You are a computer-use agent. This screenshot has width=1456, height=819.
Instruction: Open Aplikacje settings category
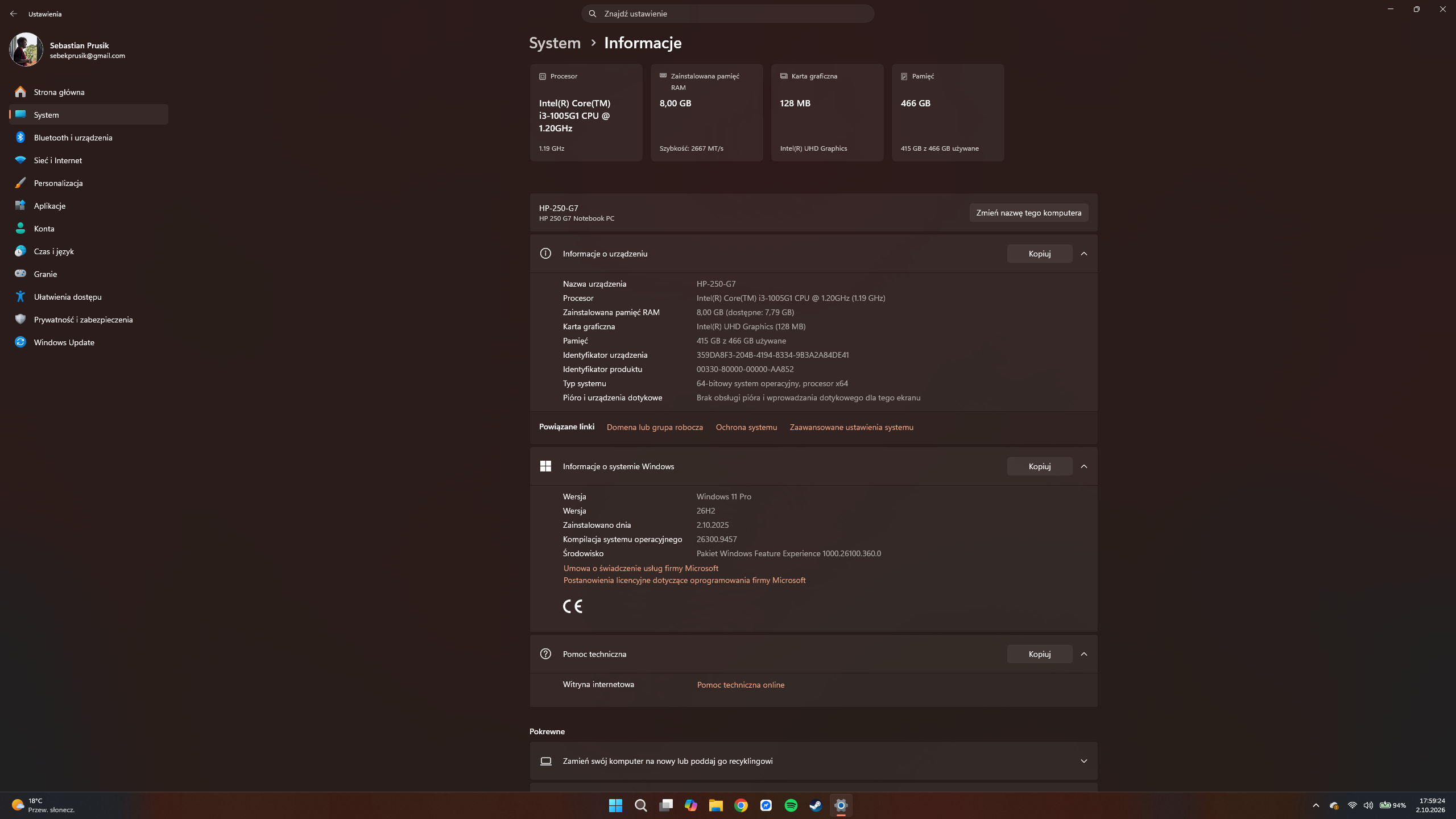pos(89,206)
